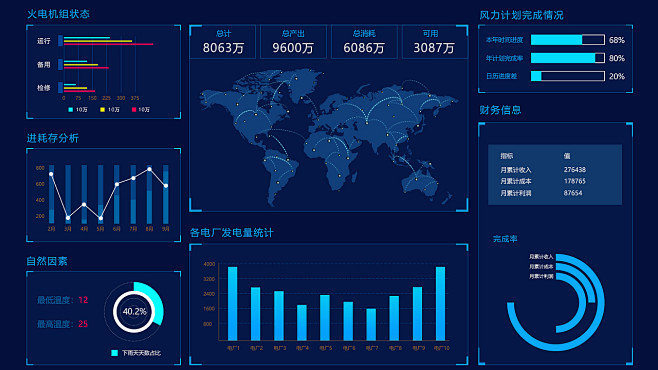This screenshot has height=370, width=658.
Task: Click the 下雨天天数占比 legend swatch
Action: point(115,353)
